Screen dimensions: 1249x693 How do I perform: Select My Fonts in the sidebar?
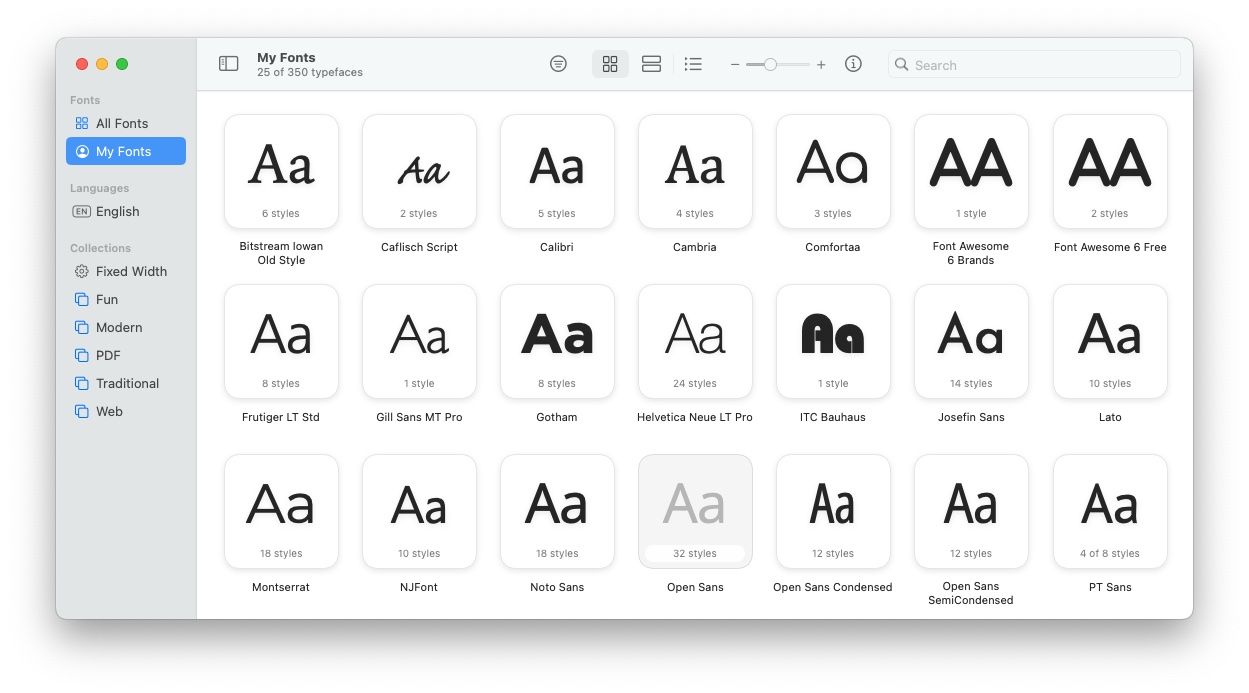(126, 151)
